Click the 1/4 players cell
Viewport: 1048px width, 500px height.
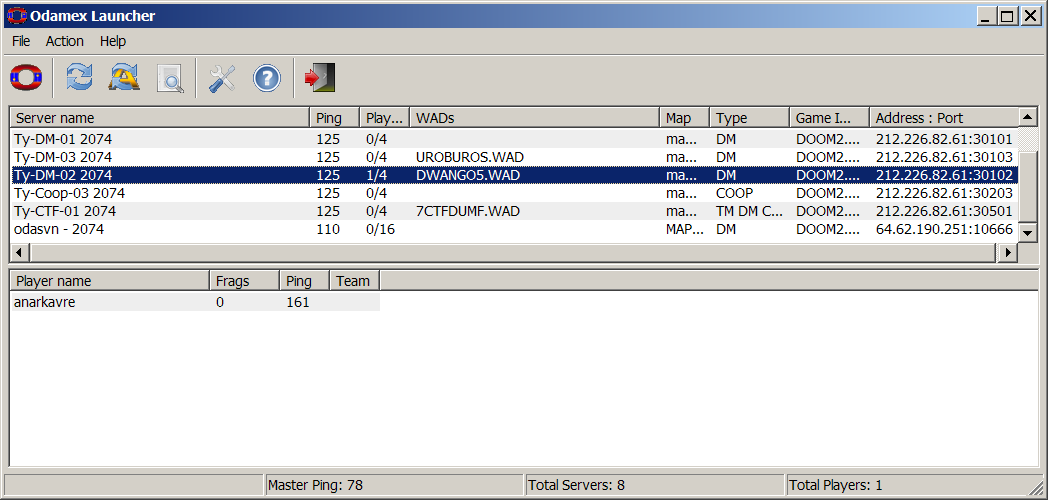tap(376, 175)
